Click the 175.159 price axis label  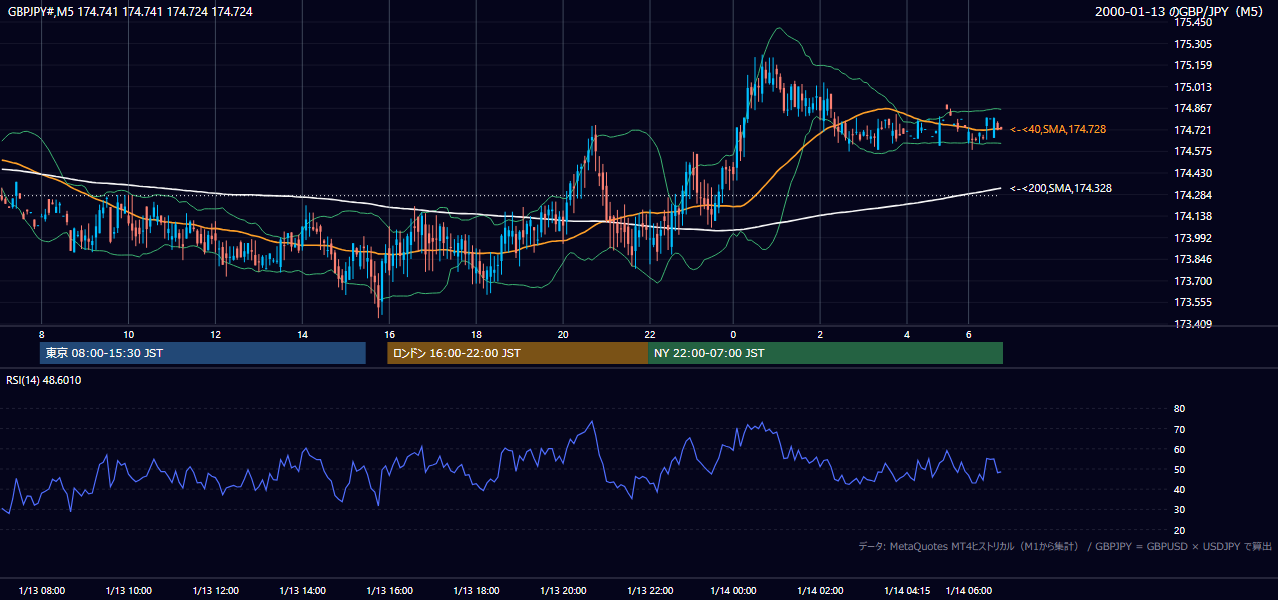tap(1192, 66)
